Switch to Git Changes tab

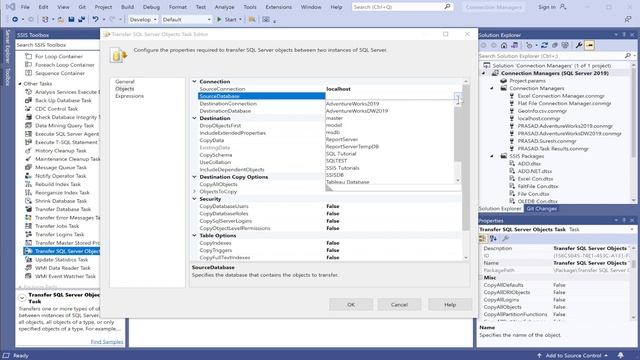coord(541,209)
